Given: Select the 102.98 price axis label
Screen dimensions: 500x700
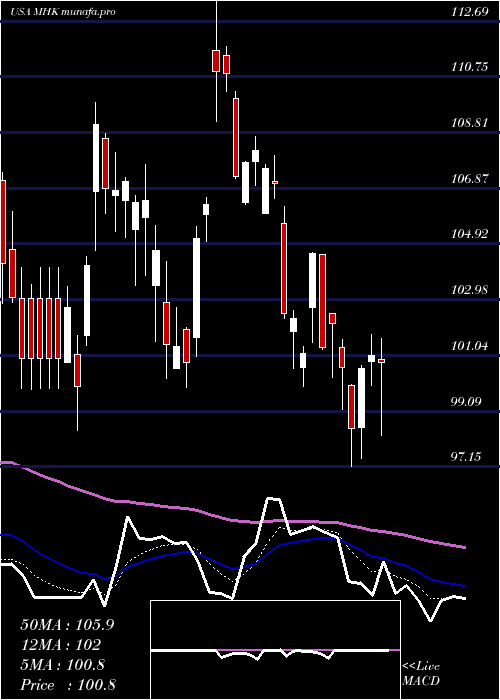Looking at the screenshot, I should click(470, 290).
